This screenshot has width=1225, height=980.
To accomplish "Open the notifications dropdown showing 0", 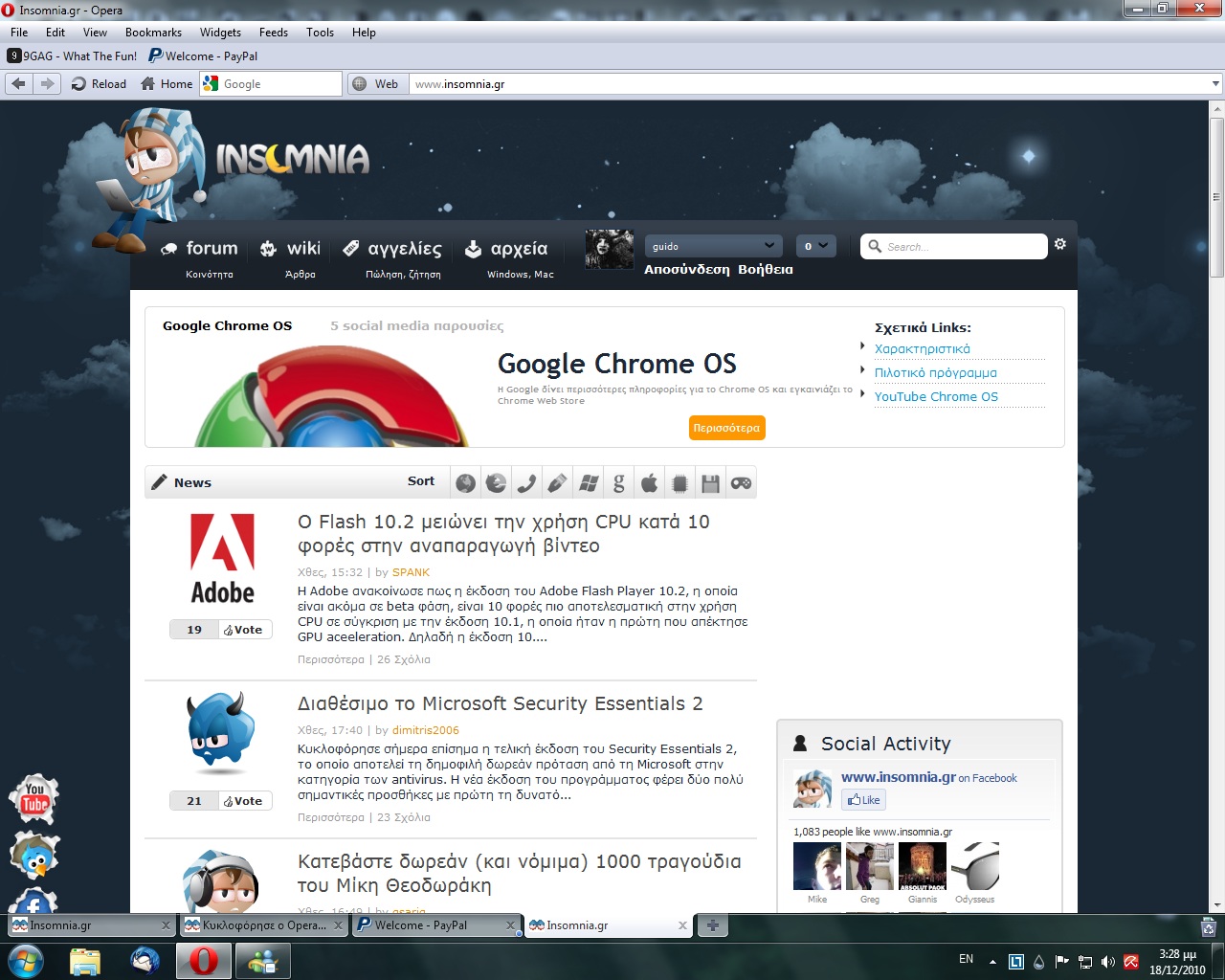I will [x=815, y=246].
